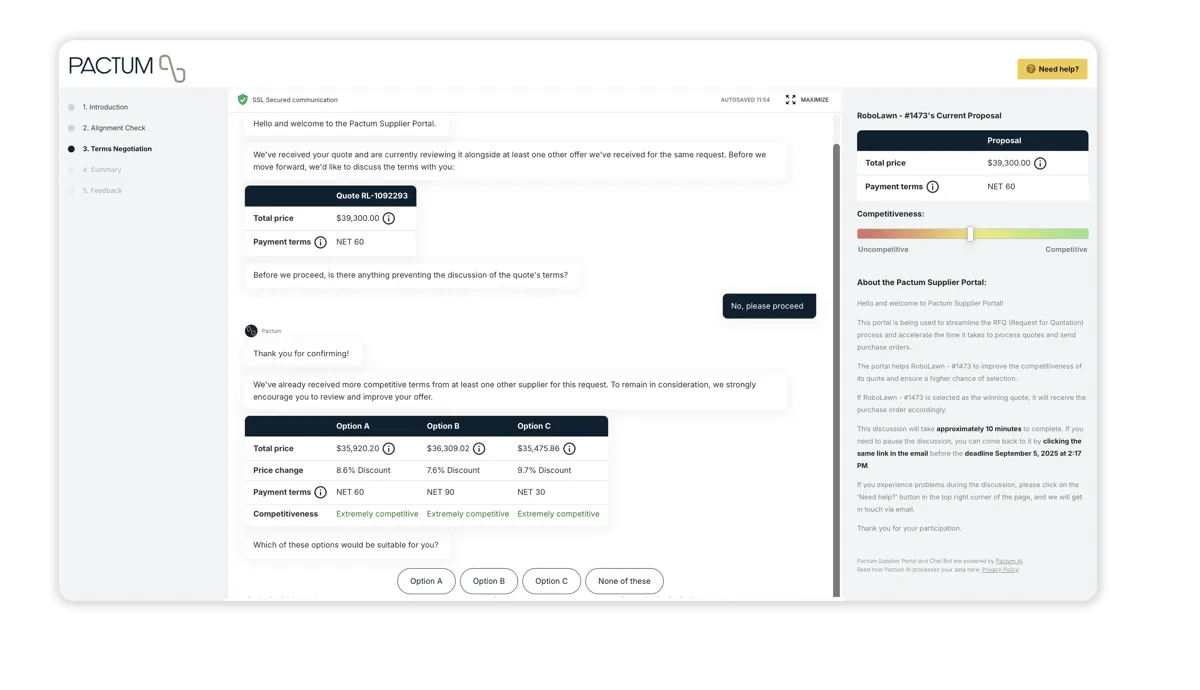The height and width of the screenshot is (690, 1200).
Task: Click the Pactum logo in the header
Action: (127, 67)
